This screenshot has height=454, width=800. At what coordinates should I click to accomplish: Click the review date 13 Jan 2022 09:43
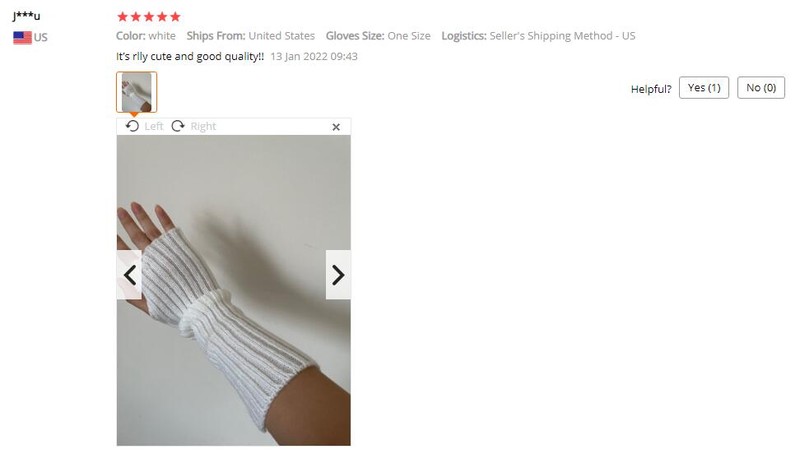pos(314,56)
